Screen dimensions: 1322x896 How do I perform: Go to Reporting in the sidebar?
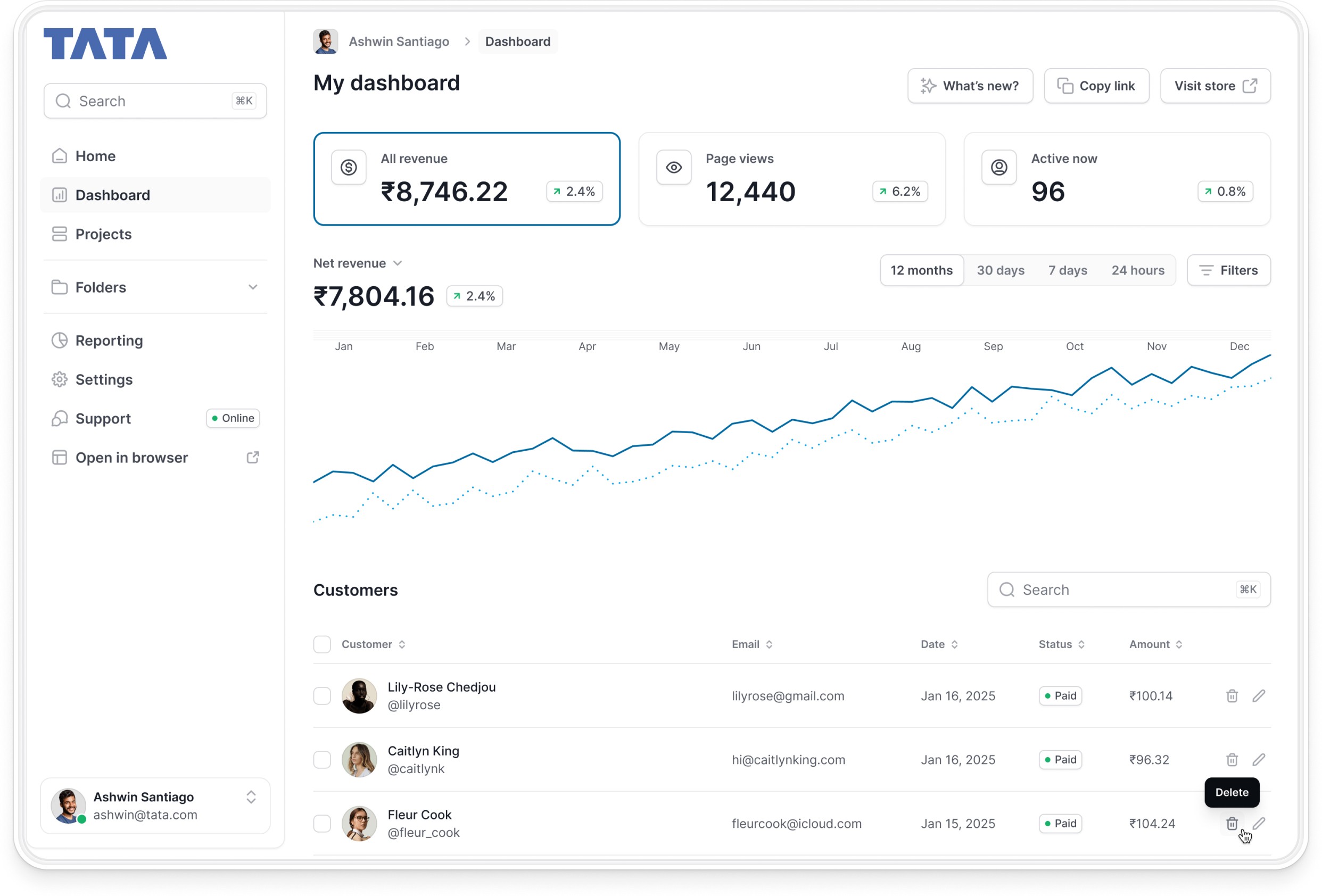(x=109, y=340)
